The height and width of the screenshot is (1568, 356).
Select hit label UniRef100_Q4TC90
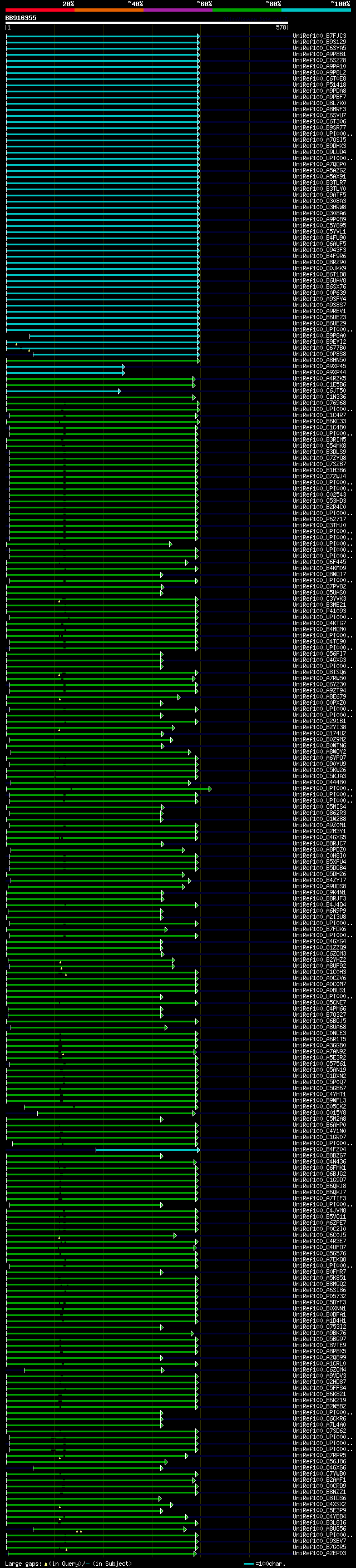[319, 641]
